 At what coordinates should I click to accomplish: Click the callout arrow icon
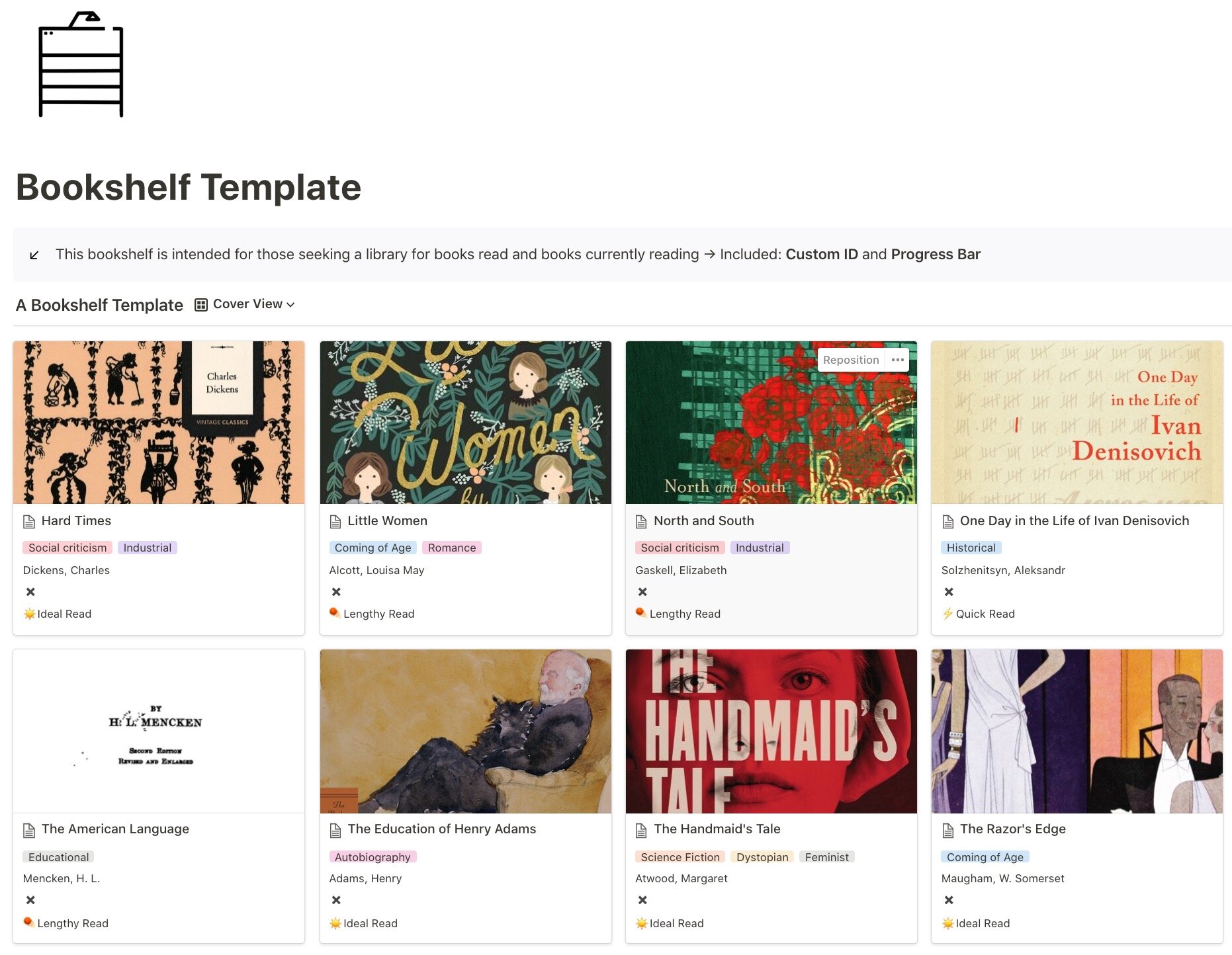point(34,255)
